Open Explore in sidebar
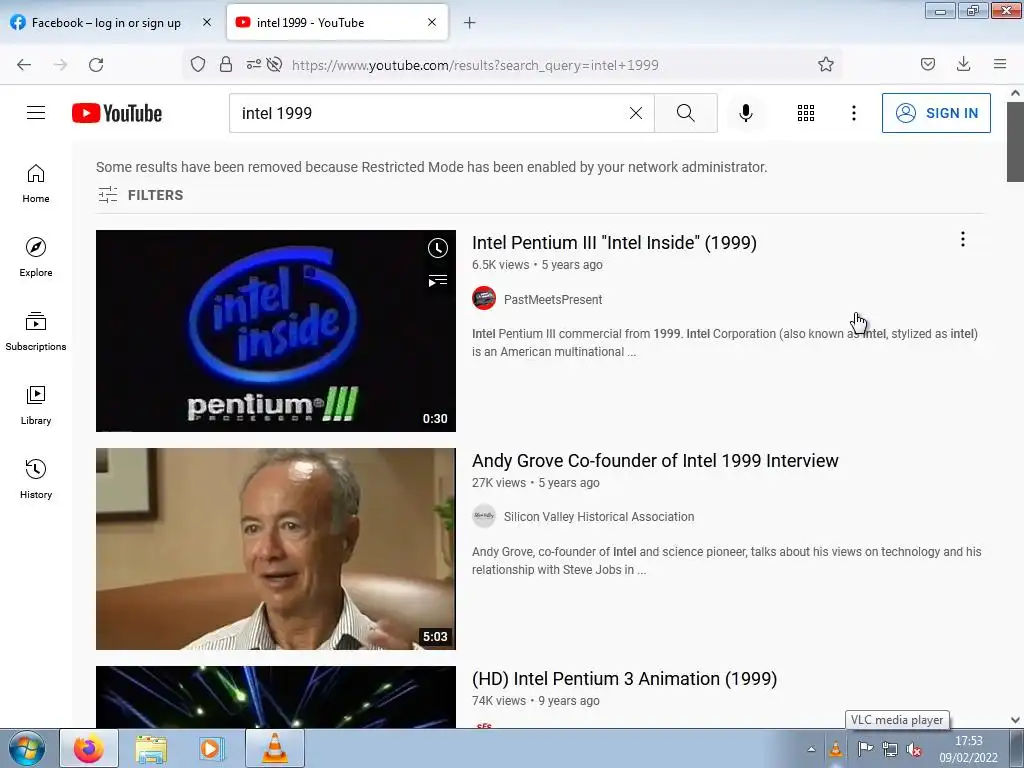Image resolution: width=1024 pixels, height=768 pixels. 36,257
